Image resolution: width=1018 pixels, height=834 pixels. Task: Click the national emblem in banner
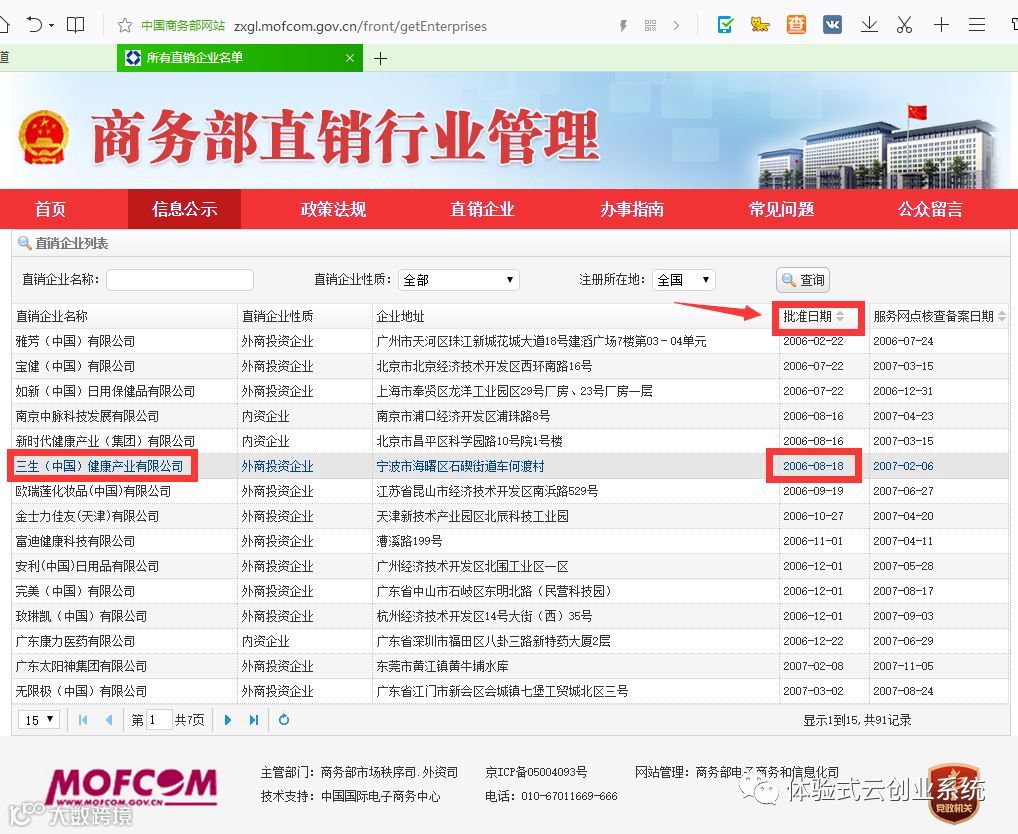pos(43,138)
